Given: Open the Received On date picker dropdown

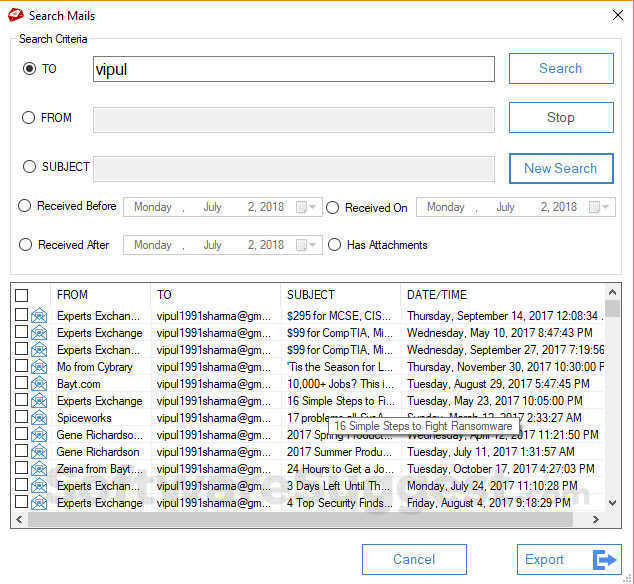Looking at the screenshot, I should pos(599,207).
